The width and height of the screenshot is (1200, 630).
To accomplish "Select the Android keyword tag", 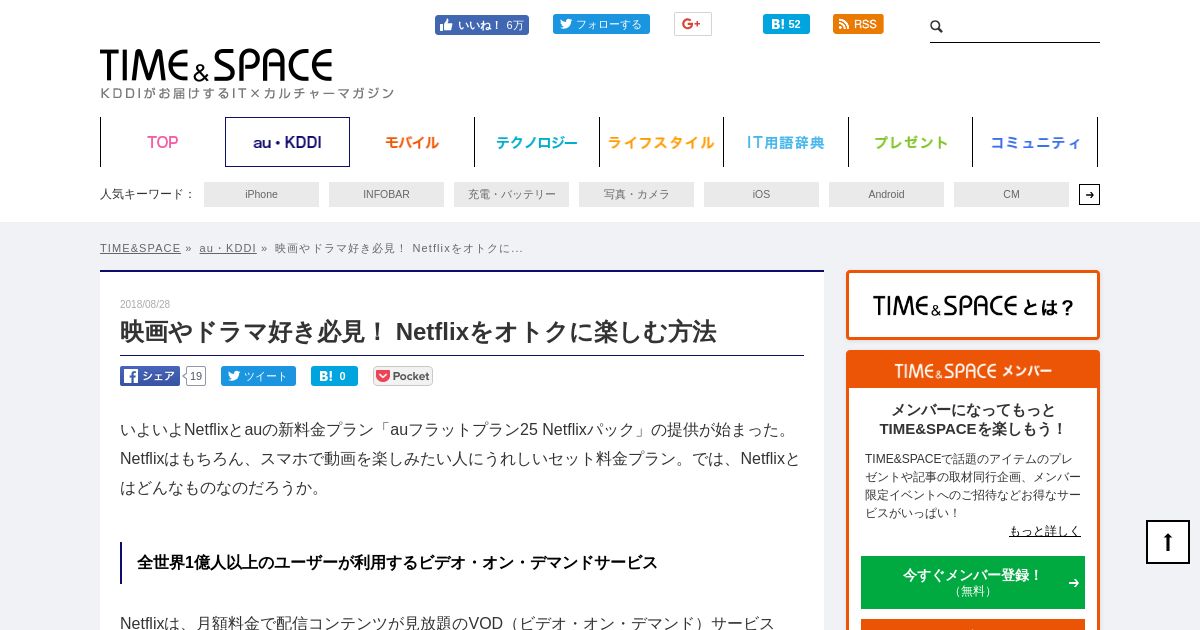I will click(x=886, y=194).
